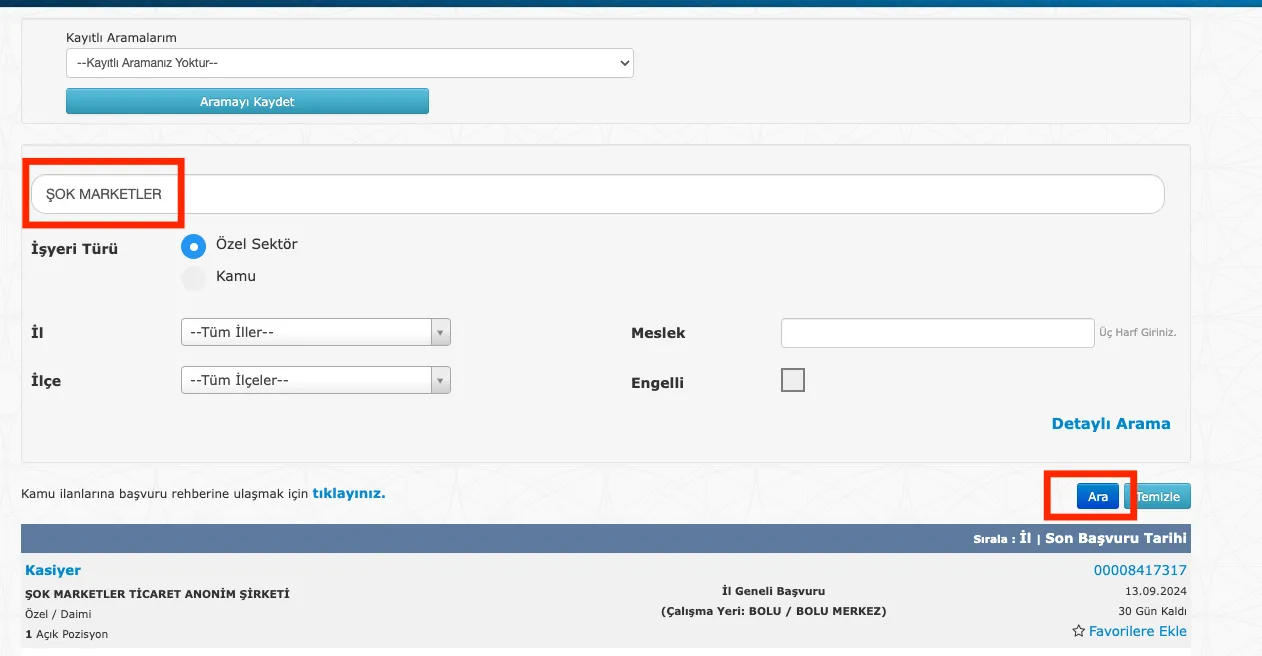Click the Favorilere Ekle link
1262x656 pixels.
1138,632
